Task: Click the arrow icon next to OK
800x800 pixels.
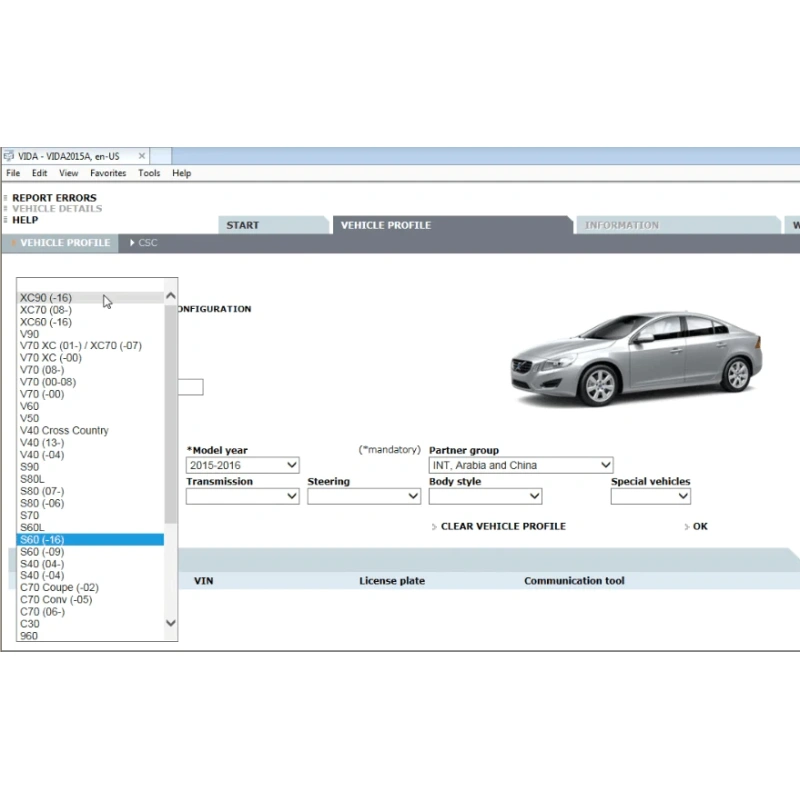Action: pos(686,527)
